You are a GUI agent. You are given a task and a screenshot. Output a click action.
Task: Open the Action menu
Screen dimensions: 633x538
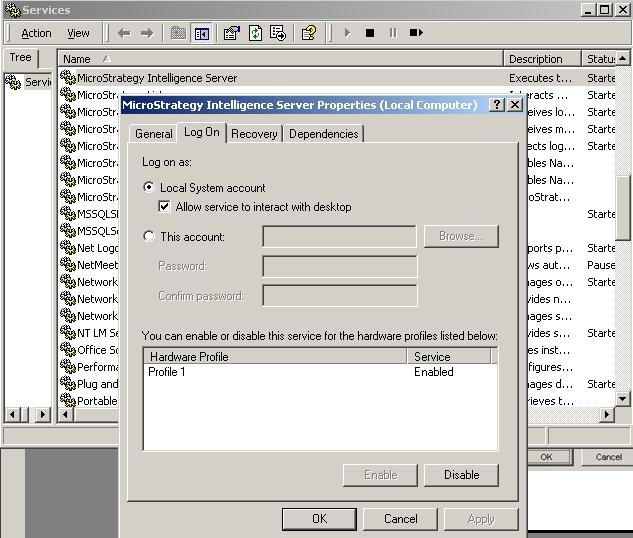[x=36, y=33]
